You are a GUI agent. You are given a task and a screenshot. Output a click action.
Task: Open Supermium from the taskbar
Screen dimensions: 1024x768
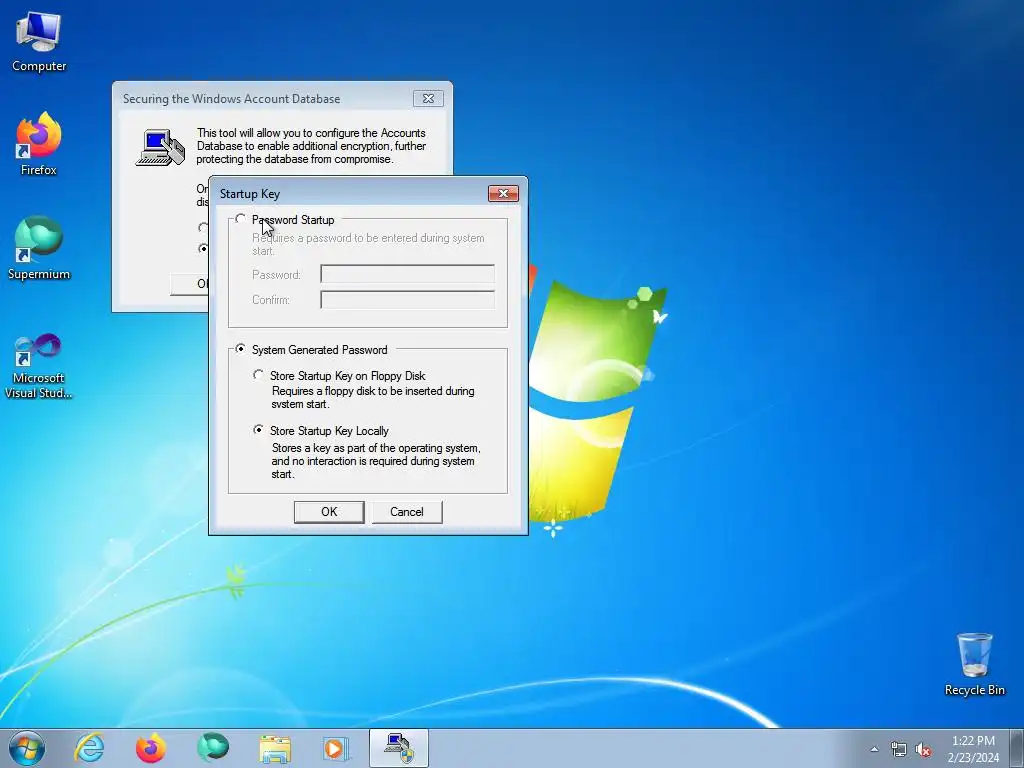click(x=213, y=748)
